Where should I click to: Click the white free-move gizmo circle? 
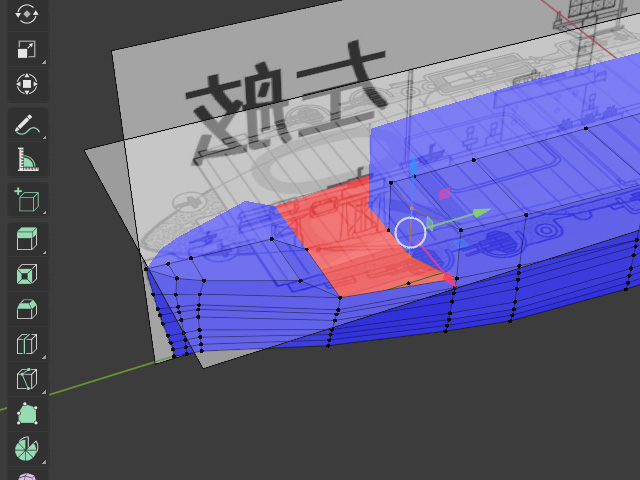410,232
